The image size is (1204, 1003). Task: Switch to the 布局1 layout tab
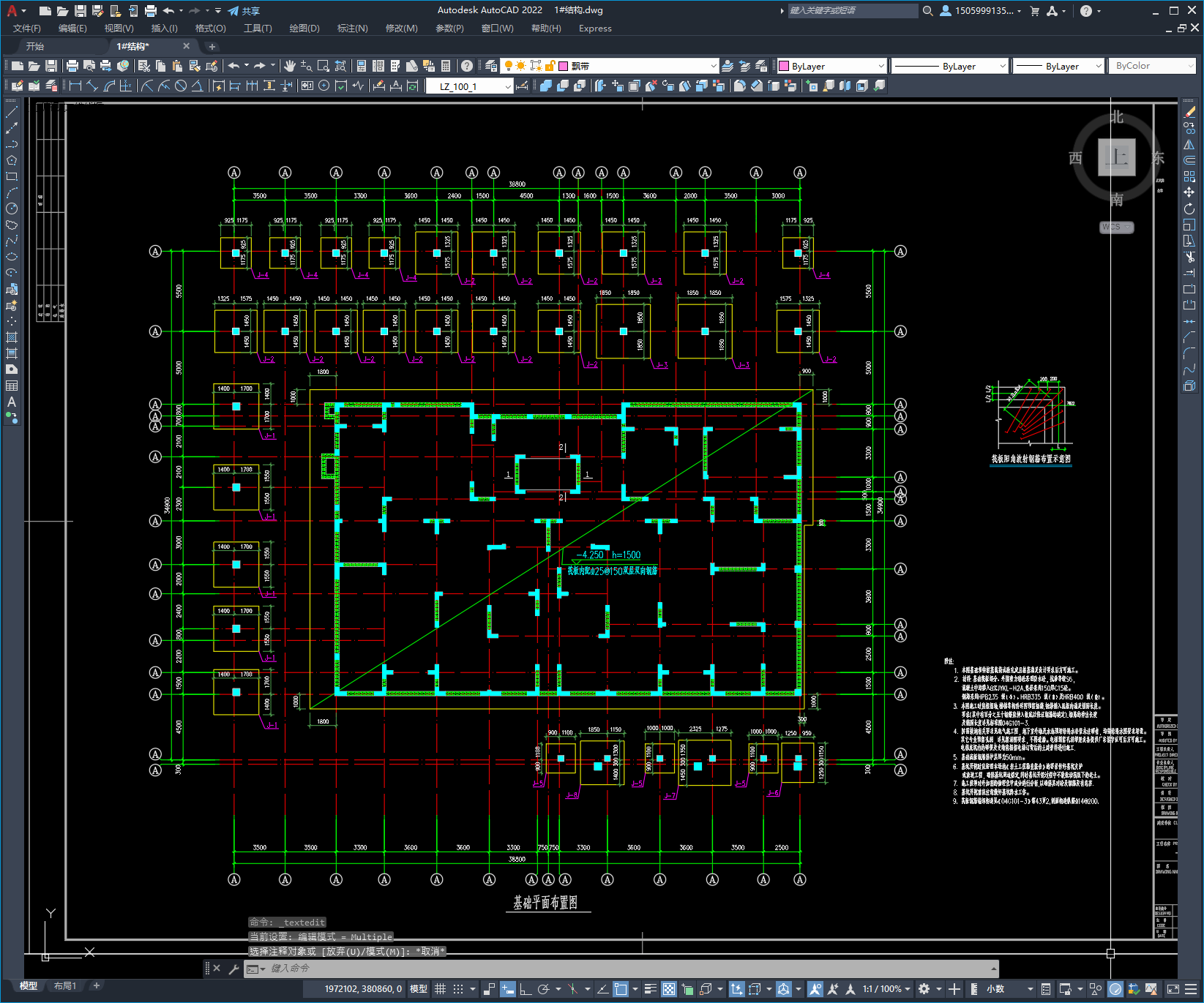pos(65,986)
